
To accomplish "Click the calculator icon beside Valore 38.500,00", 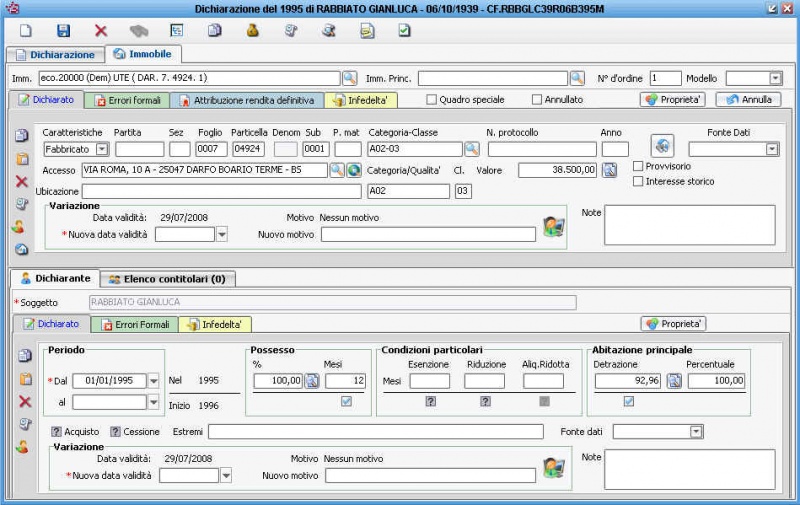I will (609, 170).
